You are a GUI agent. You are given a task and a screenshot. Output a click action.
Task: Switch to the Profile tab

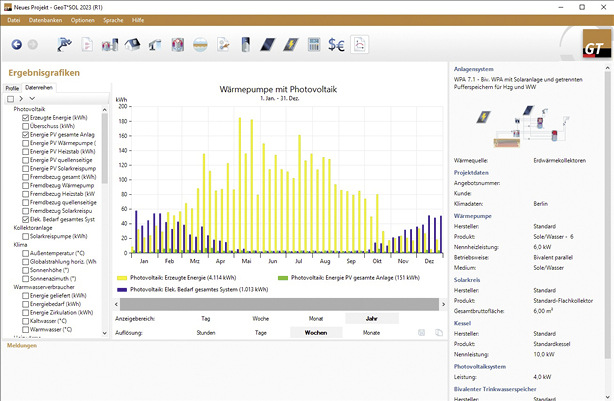pos(12,89)
